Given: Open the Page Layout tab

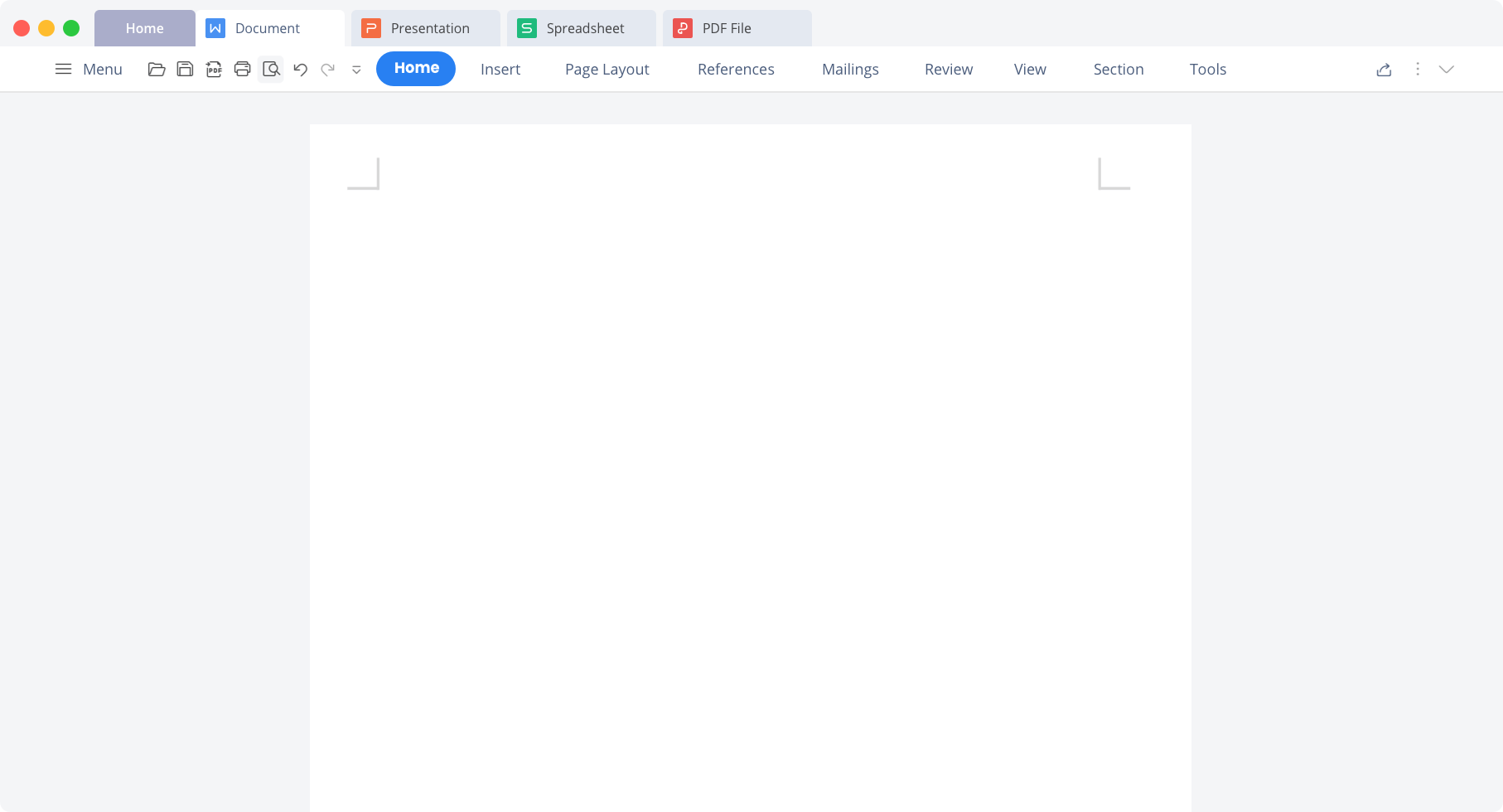Looking at the screenshot, I should [x=607, y=70].
